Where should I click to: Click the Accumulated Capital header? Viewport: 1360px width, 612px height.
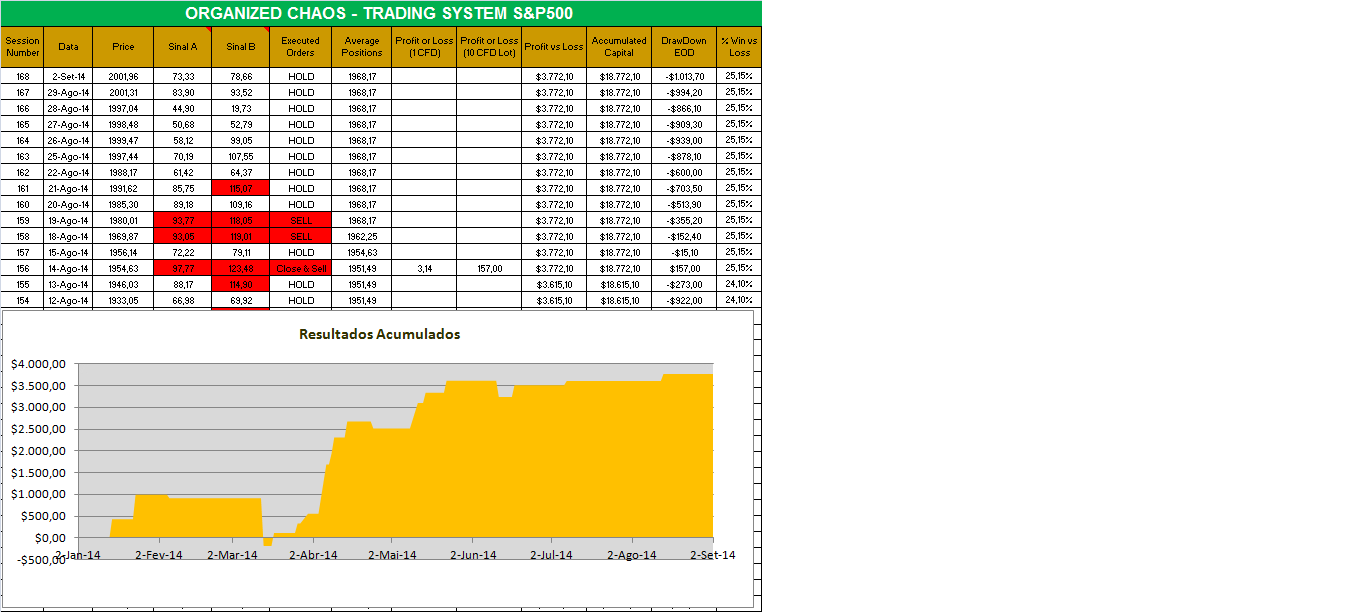click(x=619, y=47)
